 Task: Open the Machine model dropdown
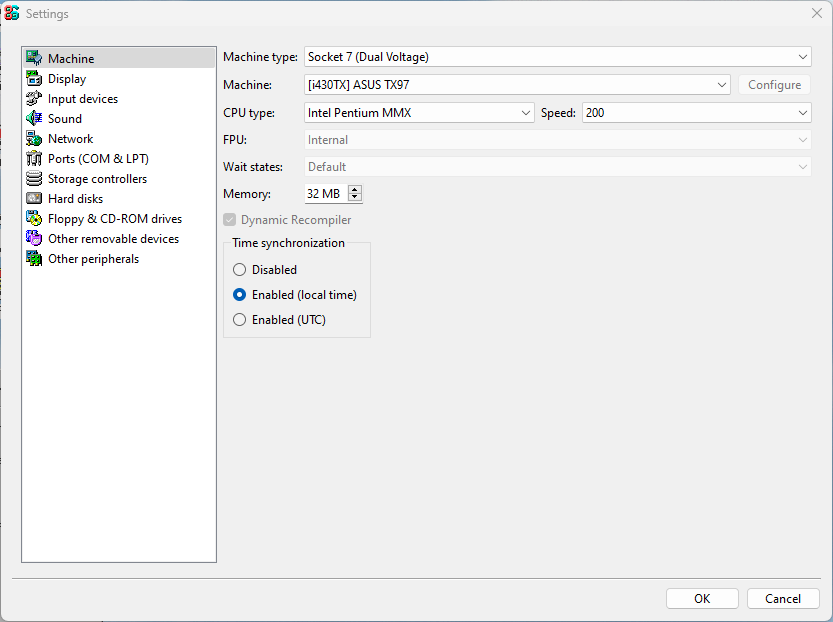pyautogui.click(x=517, y=84)
